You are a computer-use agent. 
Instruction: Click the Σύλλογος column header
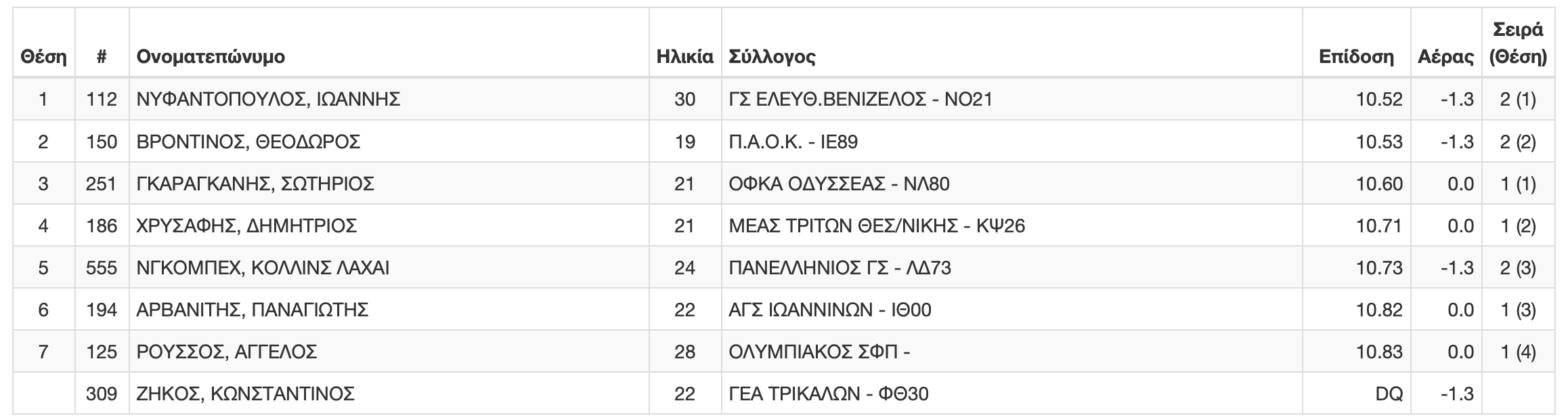tap(772, 57)
